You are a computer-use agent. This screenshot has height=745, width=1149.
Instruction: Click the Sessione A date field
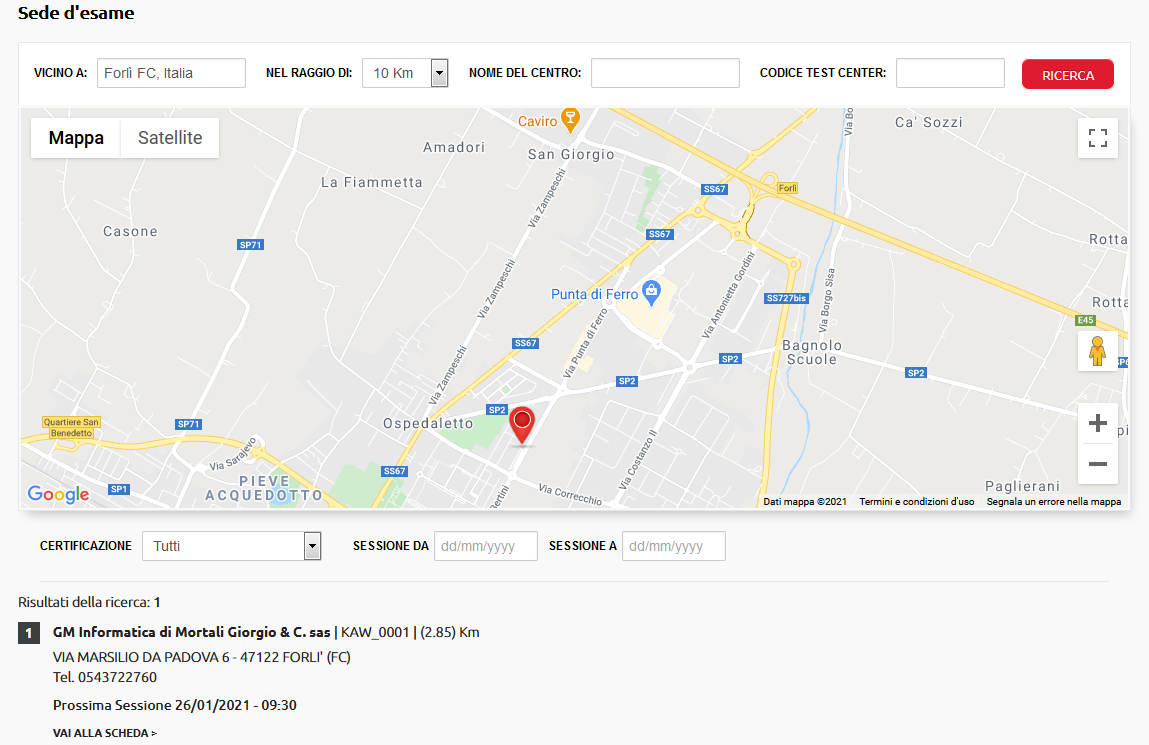coord(674,546)
